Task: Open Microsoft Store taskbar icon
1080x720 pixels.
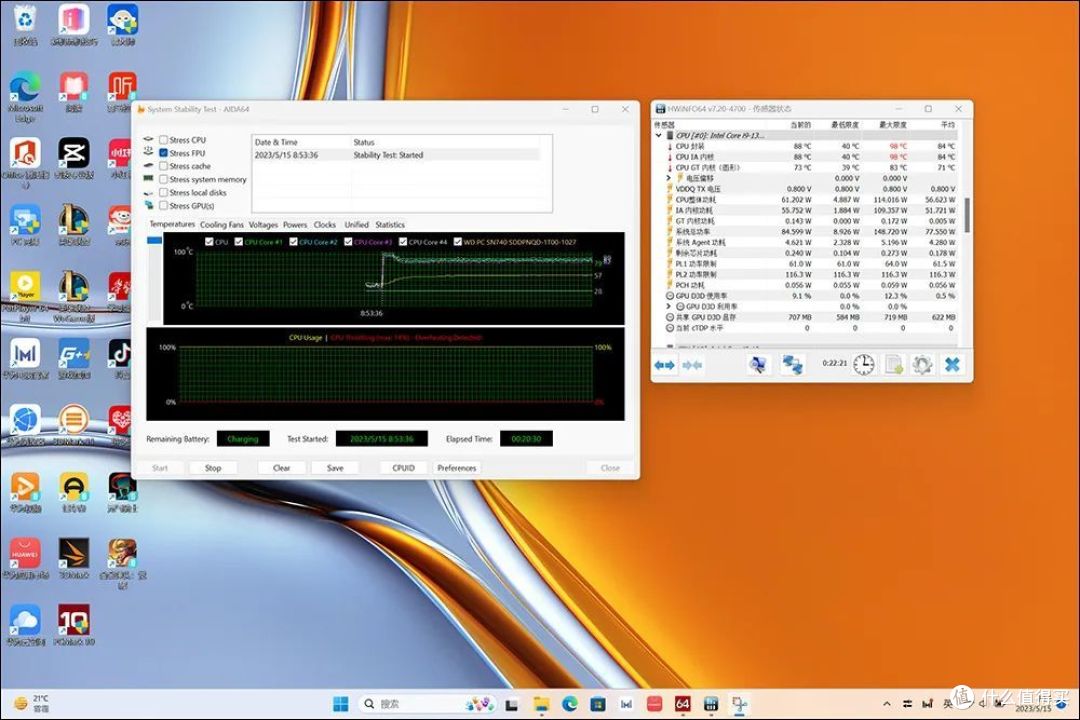Action: 598,703
